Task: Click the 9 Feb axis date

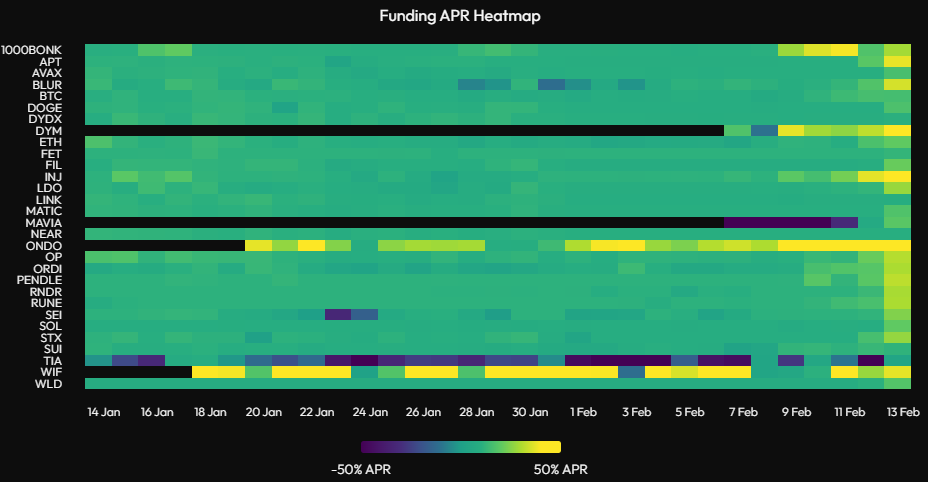Action: pyautogui.click(x=796, y=412)
